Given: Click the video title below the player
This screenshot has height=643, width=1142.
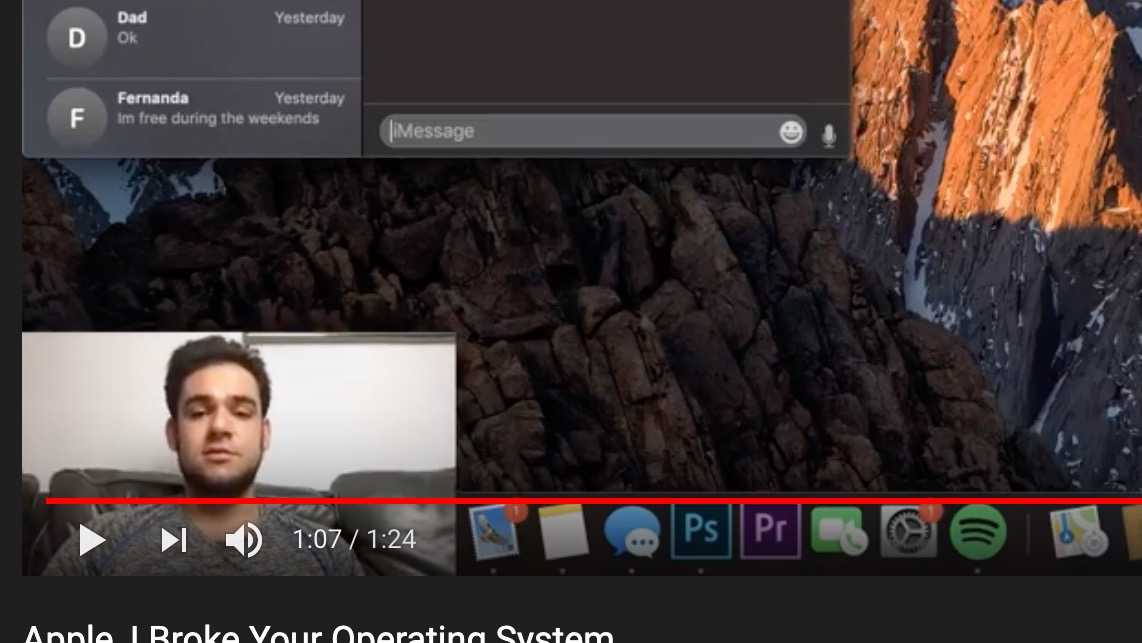Looking at the screenshot, I should pyautogui.click(x=318, y=634).
